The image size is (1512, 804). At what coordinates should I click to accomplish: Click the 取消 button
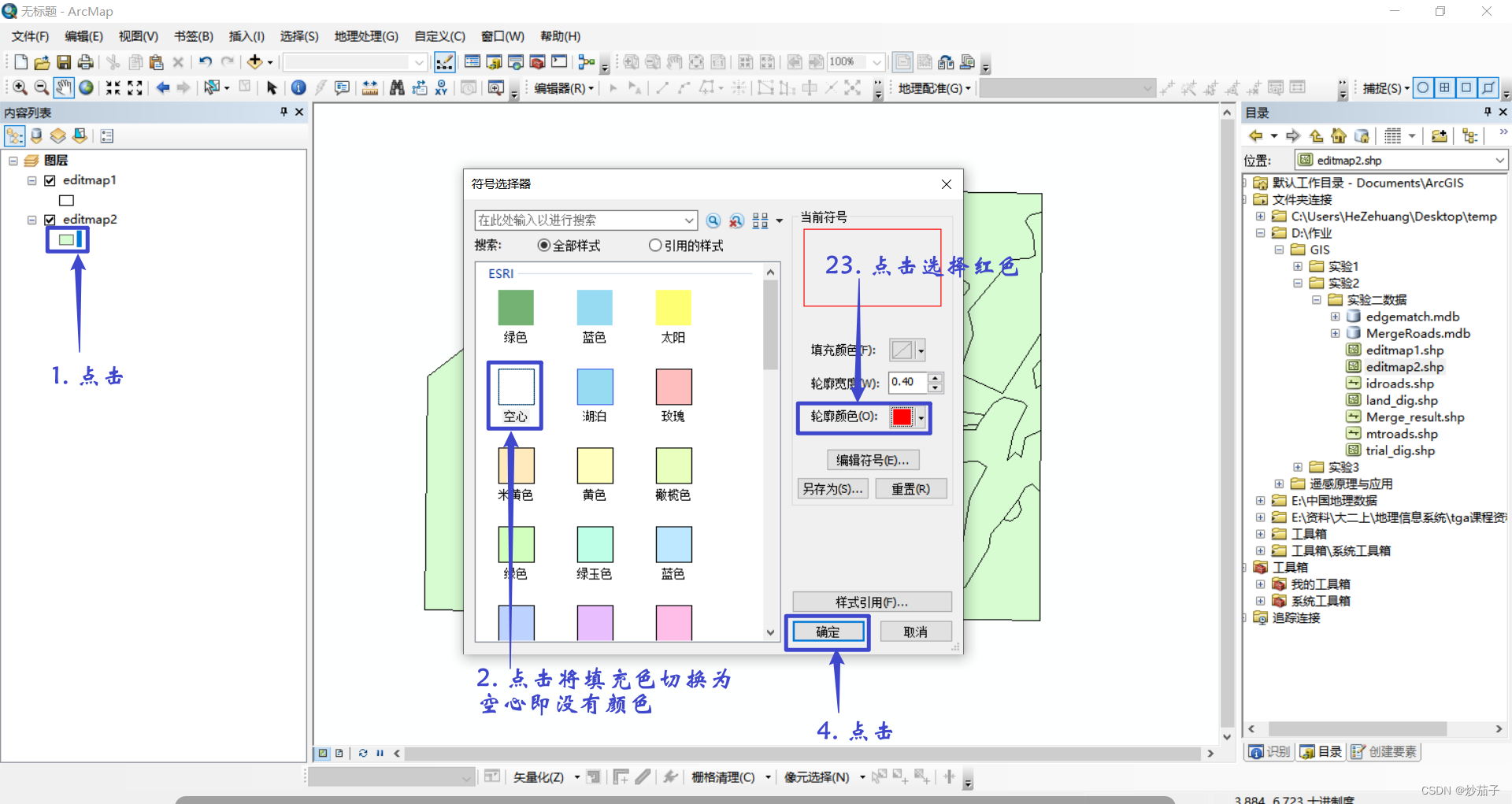pyautogui.click(x=916, y=632)
